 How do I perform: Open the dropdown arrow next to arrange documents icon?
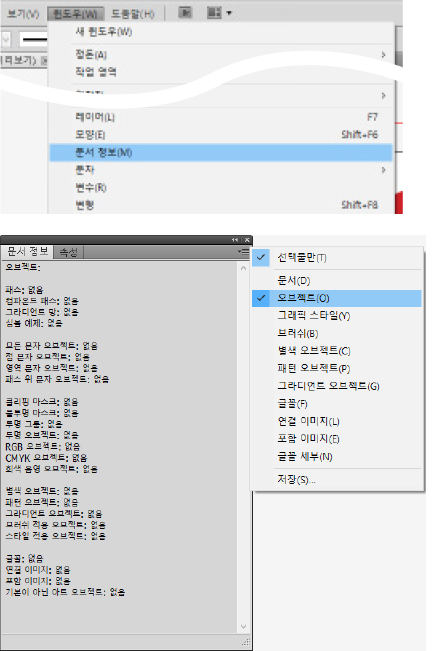tap(229, 13)
